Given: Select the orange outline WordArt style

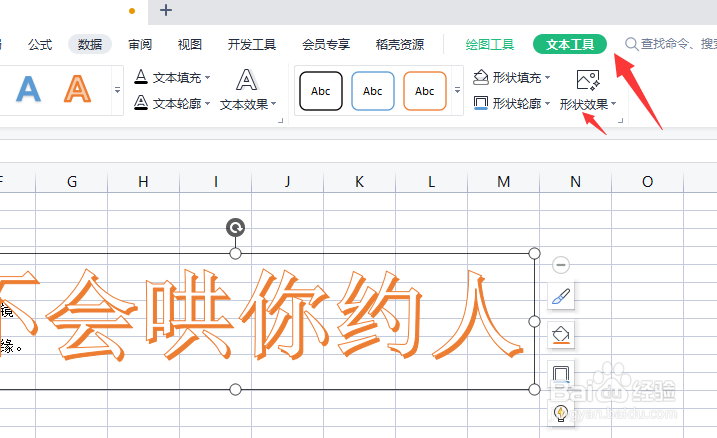Looking at the screenshot, I should [x=77, y=89].
